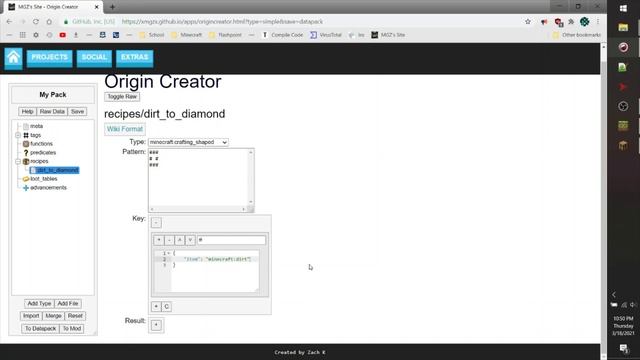Move the # key entry down
The height and width of the screenshot is (360, 640).
click(190, 240)
